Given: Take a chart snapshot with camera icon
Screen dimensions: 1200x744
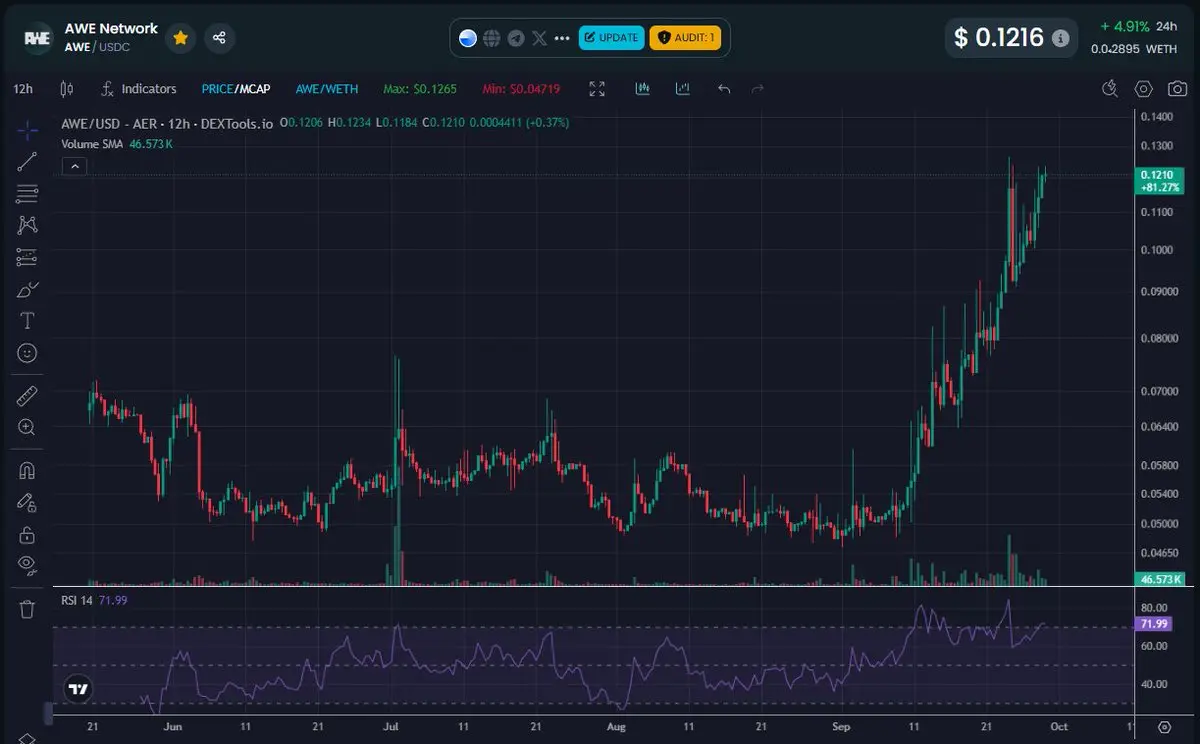Looking at the screenshot, I should tap(1177, 89).
